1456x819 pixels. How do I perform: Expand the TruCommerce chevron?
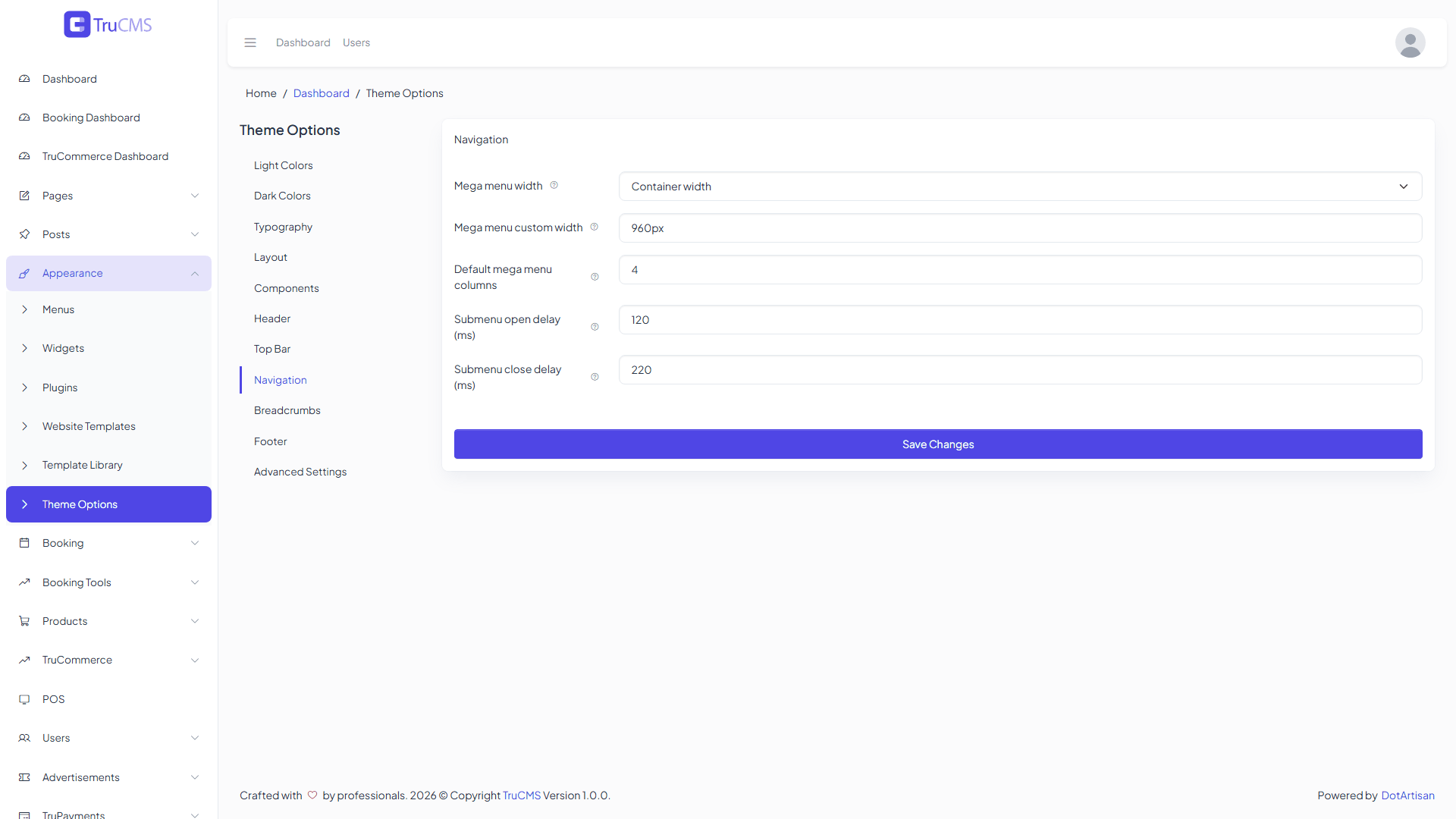(195, 661)
